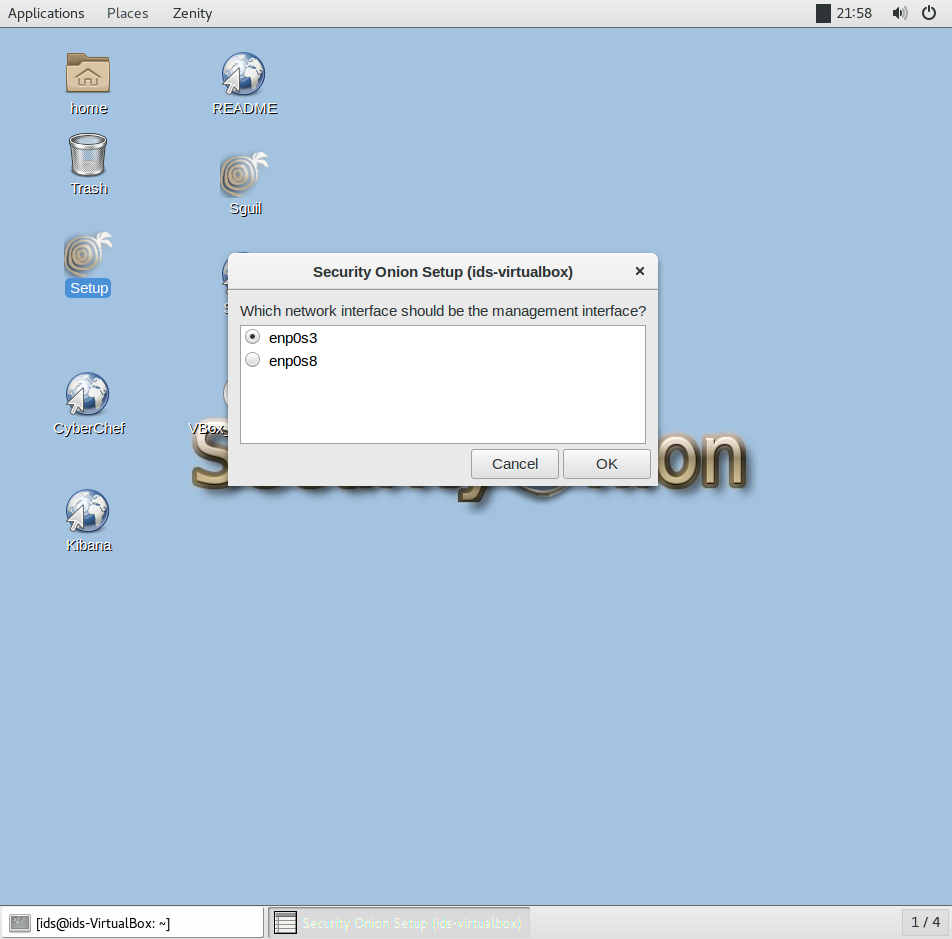The height and width of the screenshot is (939, 952).
Task: Open the Applications menu
Action: (46, 13)
